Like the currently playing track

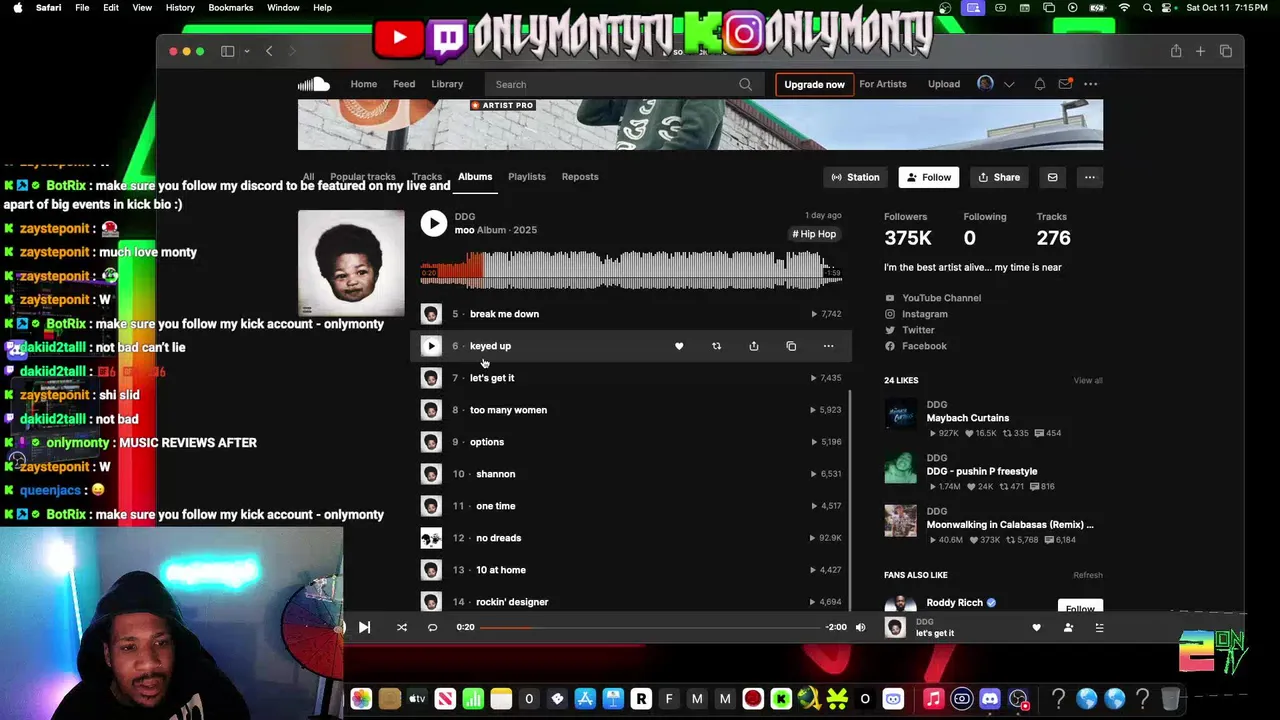(1036, 627)
